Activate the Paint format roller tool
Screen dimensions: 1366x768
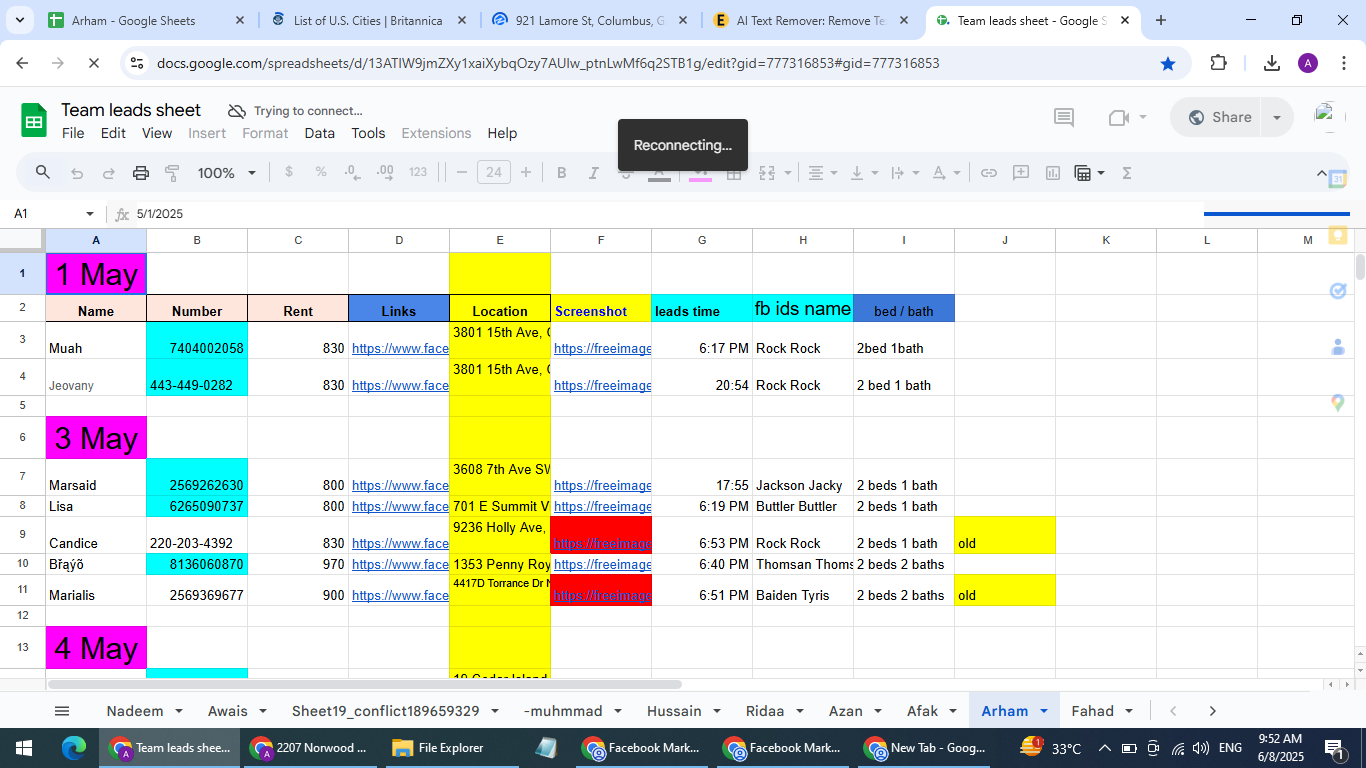[172, 173]
